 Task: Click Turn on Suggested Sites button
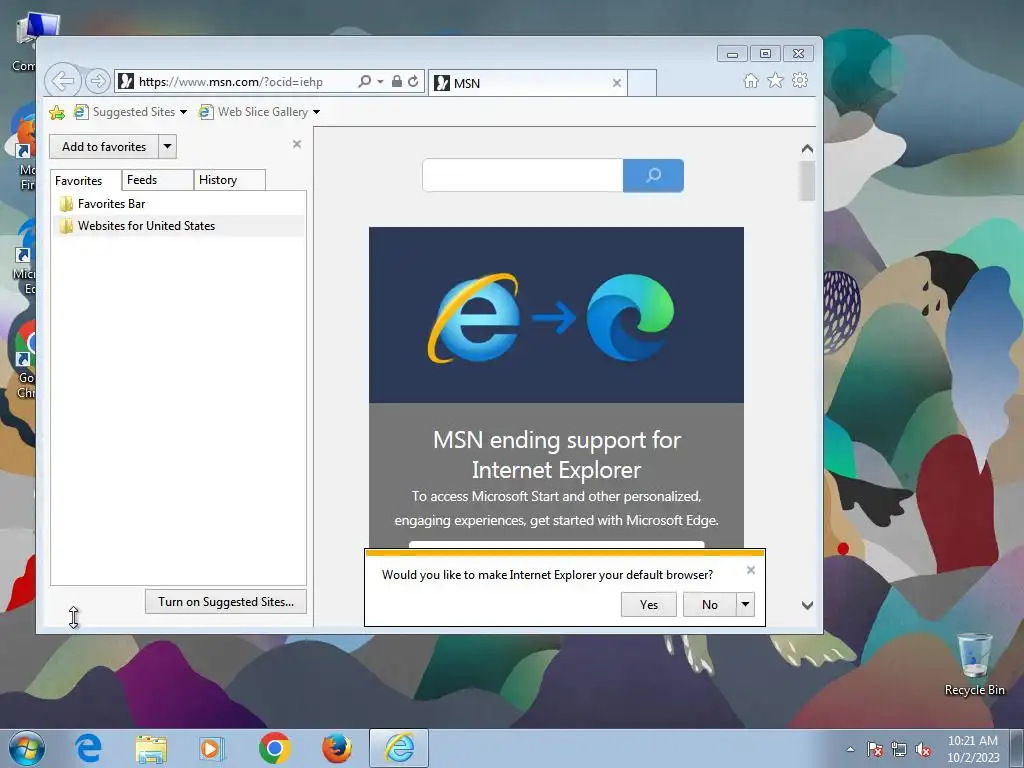226,602
